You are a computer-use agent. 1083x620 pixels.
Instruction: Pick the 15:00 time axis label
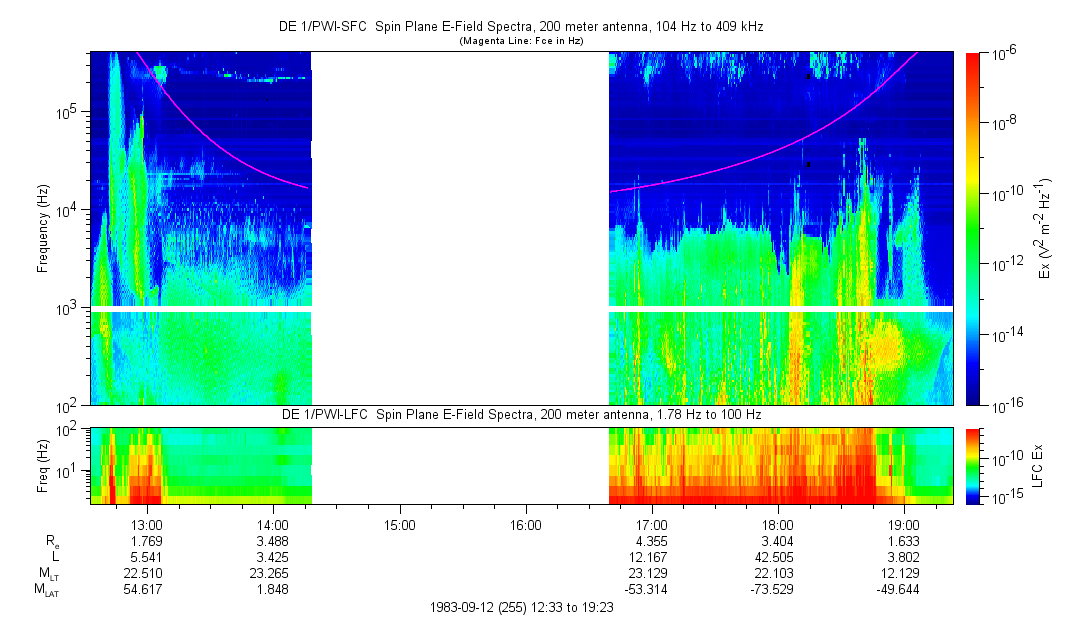[399, 524]
